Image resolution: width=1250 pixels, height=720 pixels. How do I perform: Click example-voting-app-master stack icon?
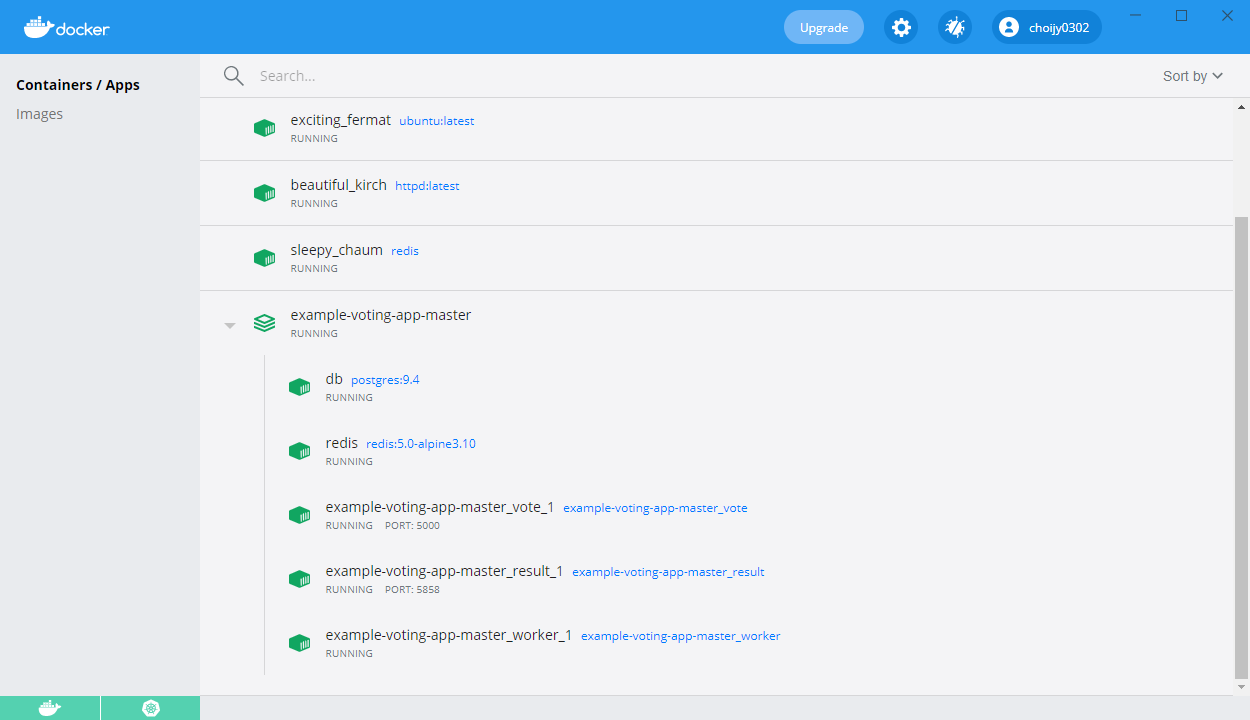point(264,323)
